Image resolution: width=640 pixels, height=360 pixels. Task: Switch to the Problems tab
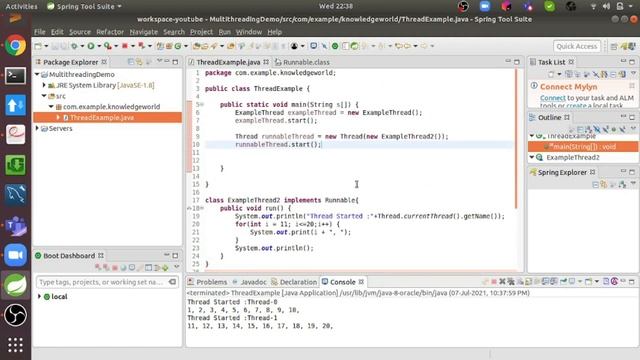click(207, 282)
